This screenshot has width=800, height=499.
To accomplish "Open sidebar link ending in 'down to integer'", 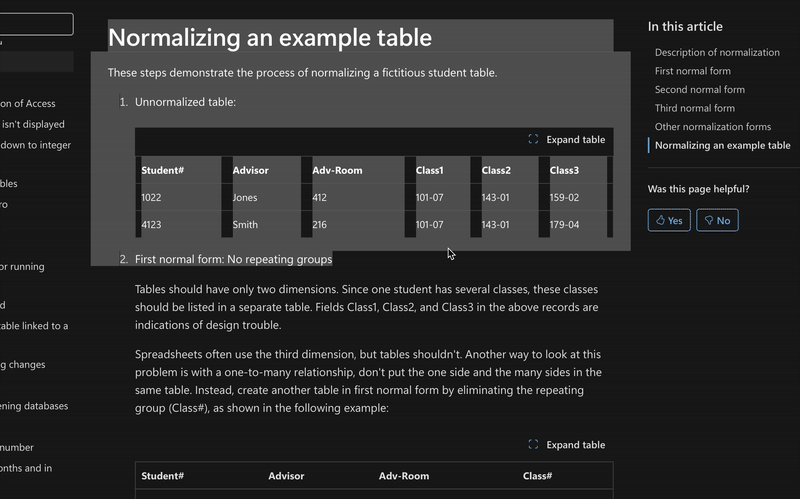I will [x=36, y=145].
